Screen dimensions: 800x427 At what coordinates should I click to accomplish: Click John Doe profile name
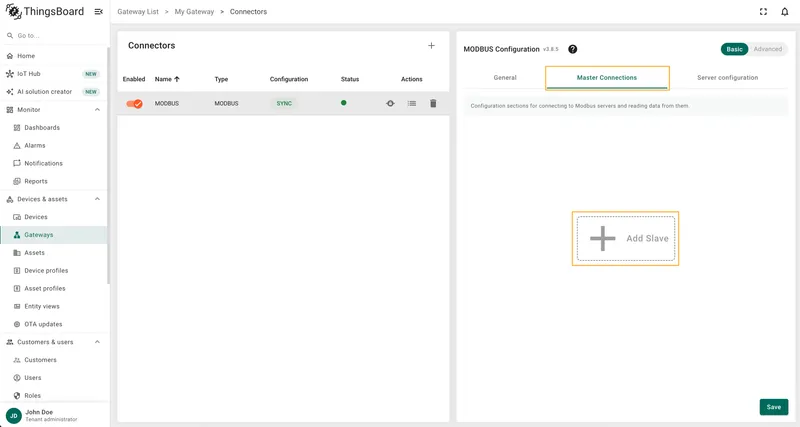click(39, 412)
